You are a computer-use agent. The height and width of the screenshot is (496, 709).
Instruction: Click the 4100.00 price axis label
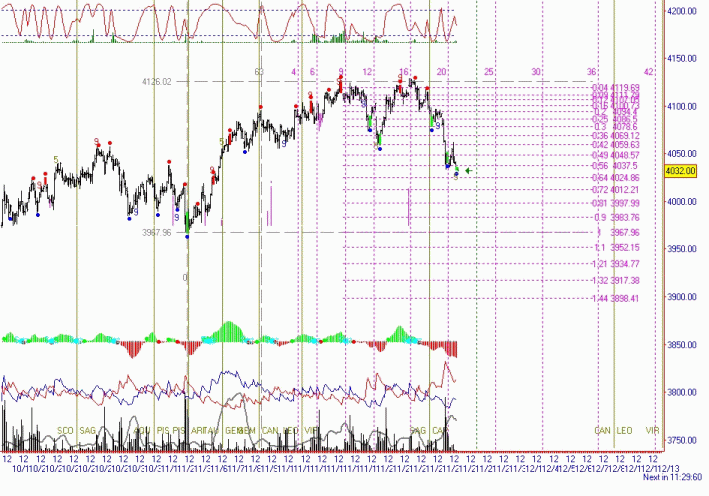pyautogui.click(x=682, y=107)
